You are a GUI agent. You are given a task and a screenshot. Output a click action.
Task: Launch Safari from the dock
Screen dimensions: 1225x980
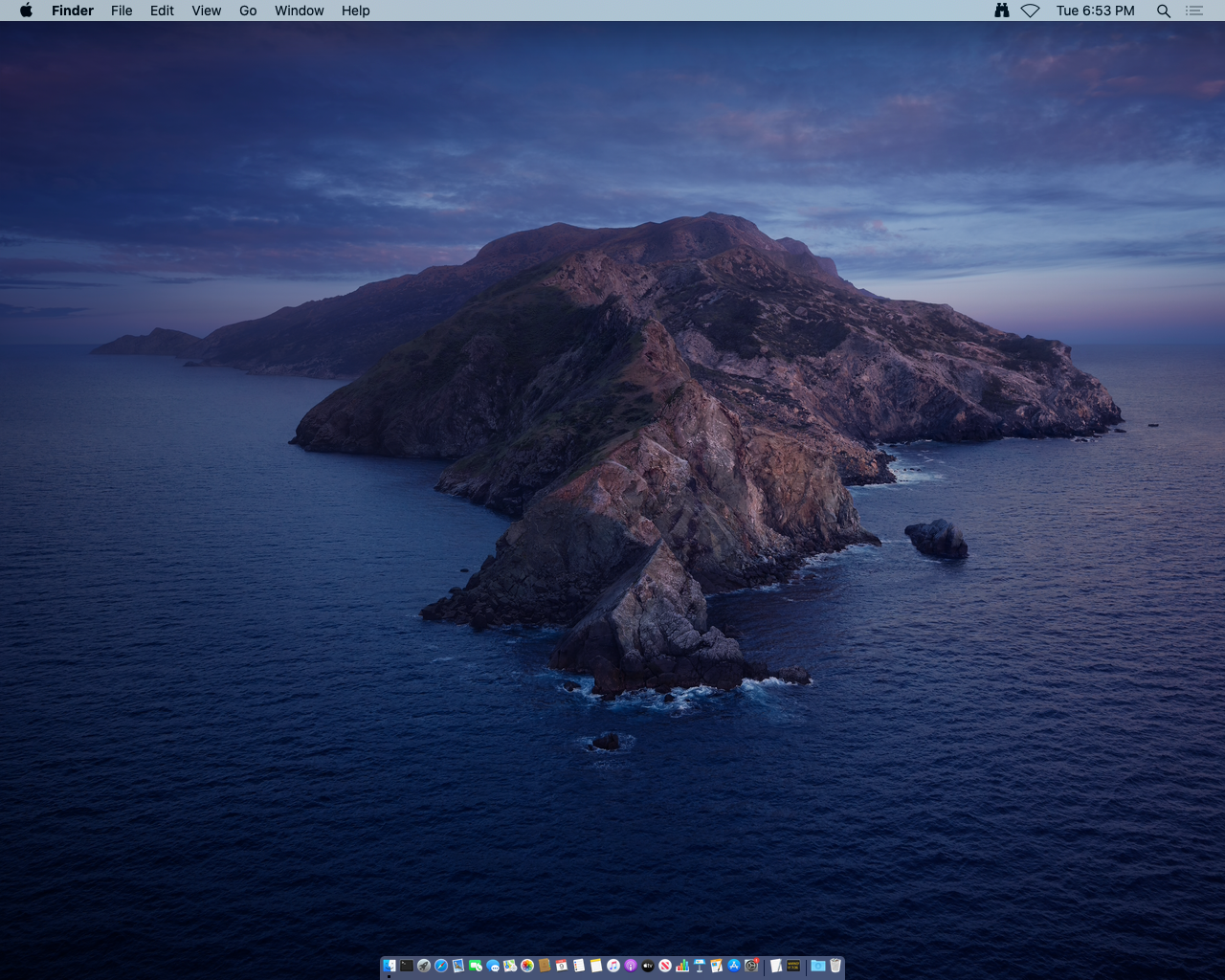pos(441,966)
